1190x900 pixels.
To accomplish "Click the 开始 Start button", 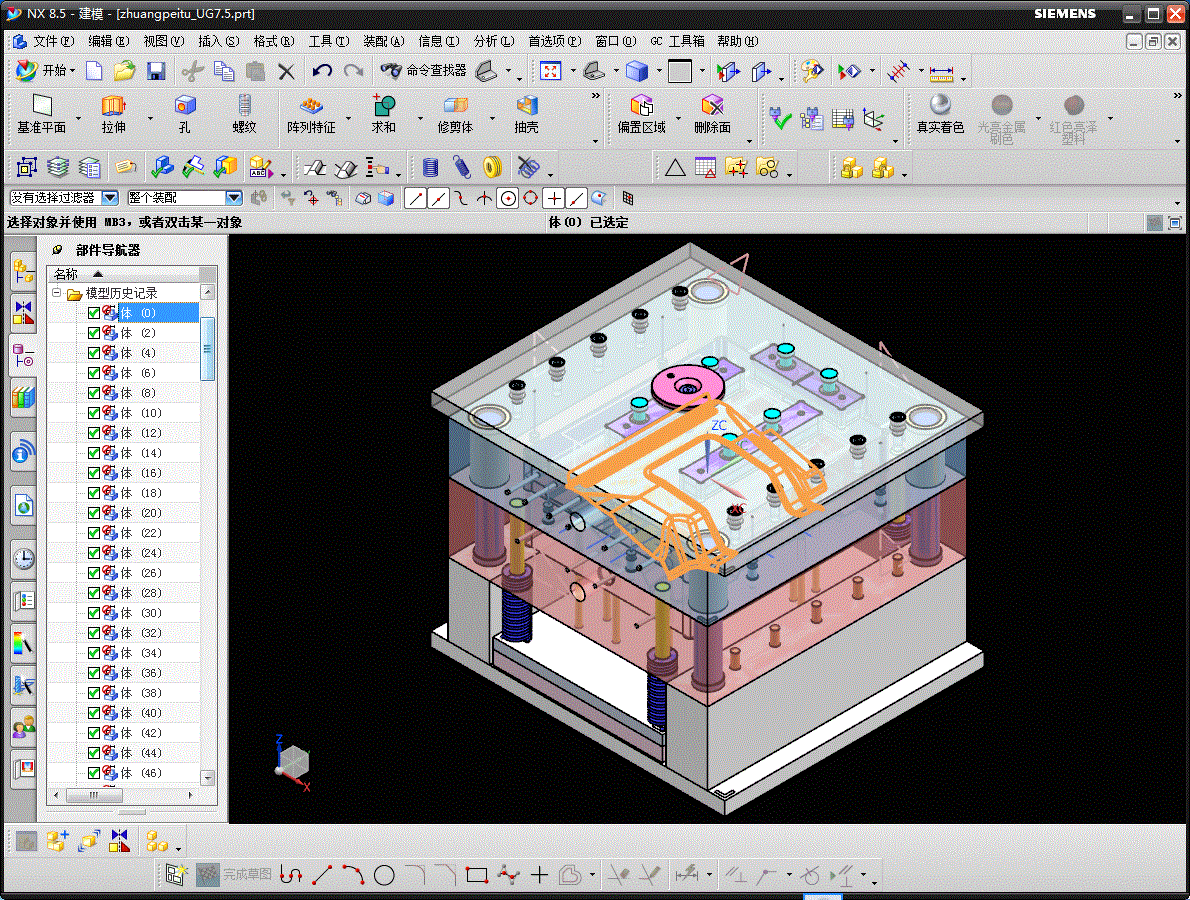I will pyautogui.click(x=46, y=71).
